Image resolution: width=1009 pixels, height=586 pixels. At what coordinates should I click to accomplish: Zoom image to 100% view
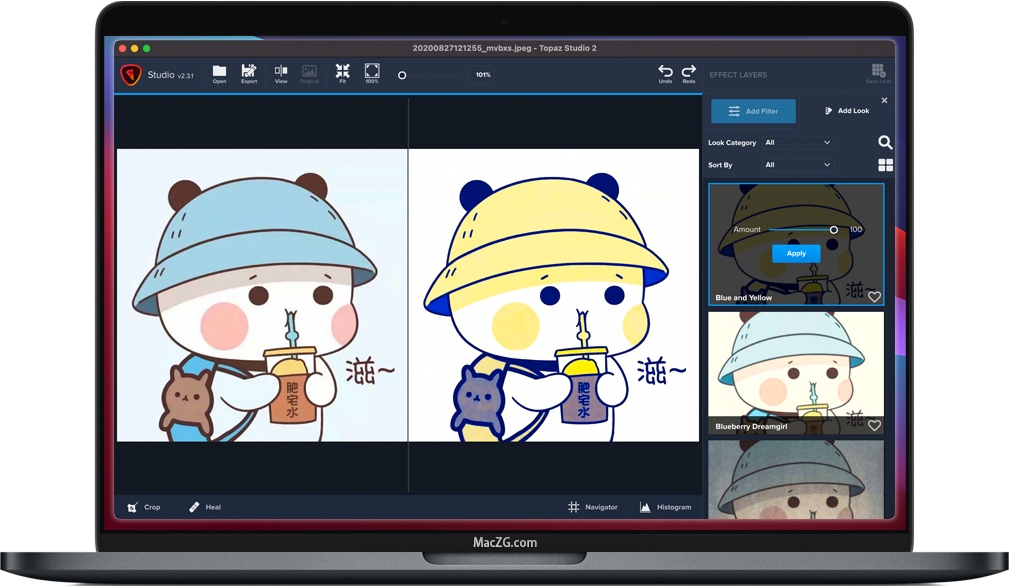click(x=372, y=72)
